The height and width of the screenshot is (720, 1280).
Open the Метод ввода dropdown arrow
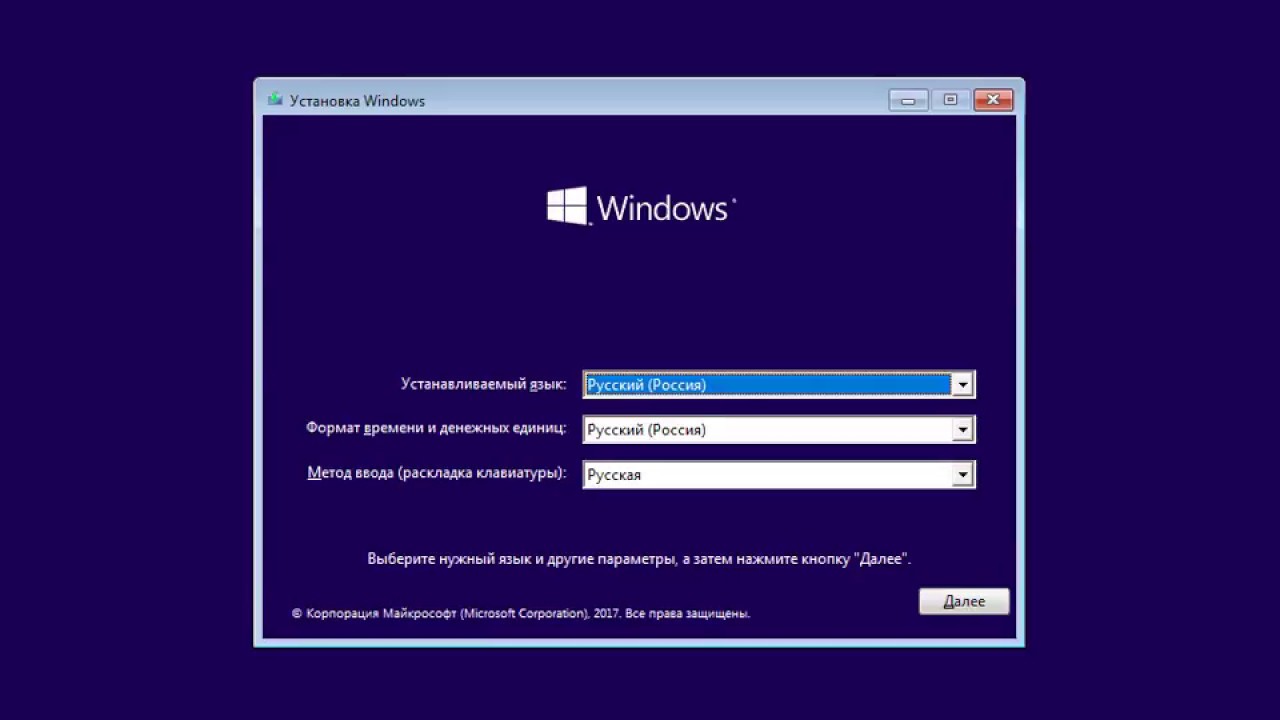tap(962, 474)
